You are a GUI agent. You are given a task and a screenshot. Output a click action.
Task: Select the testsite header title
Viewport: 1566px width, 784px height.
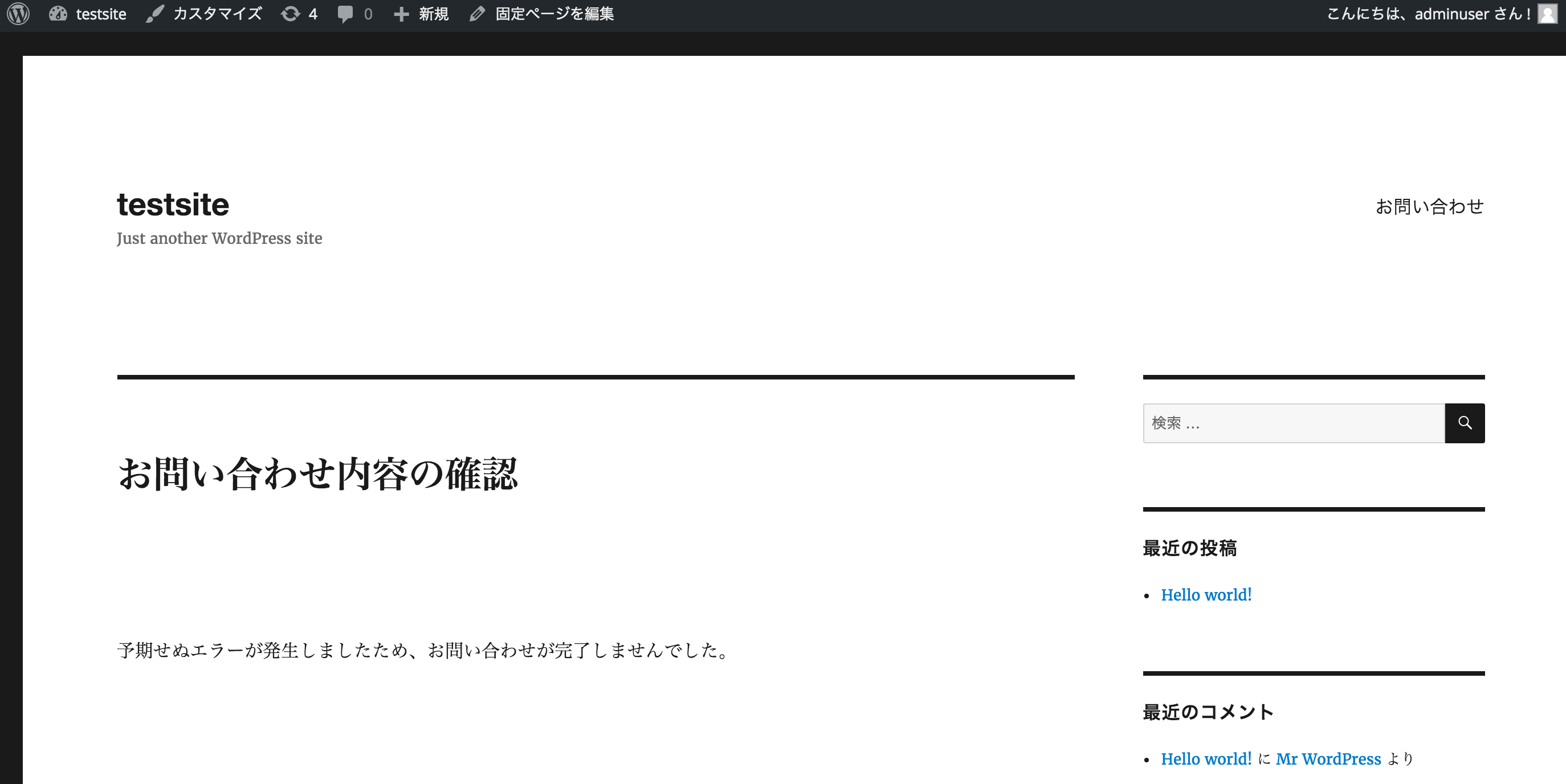tap(173, 204)
